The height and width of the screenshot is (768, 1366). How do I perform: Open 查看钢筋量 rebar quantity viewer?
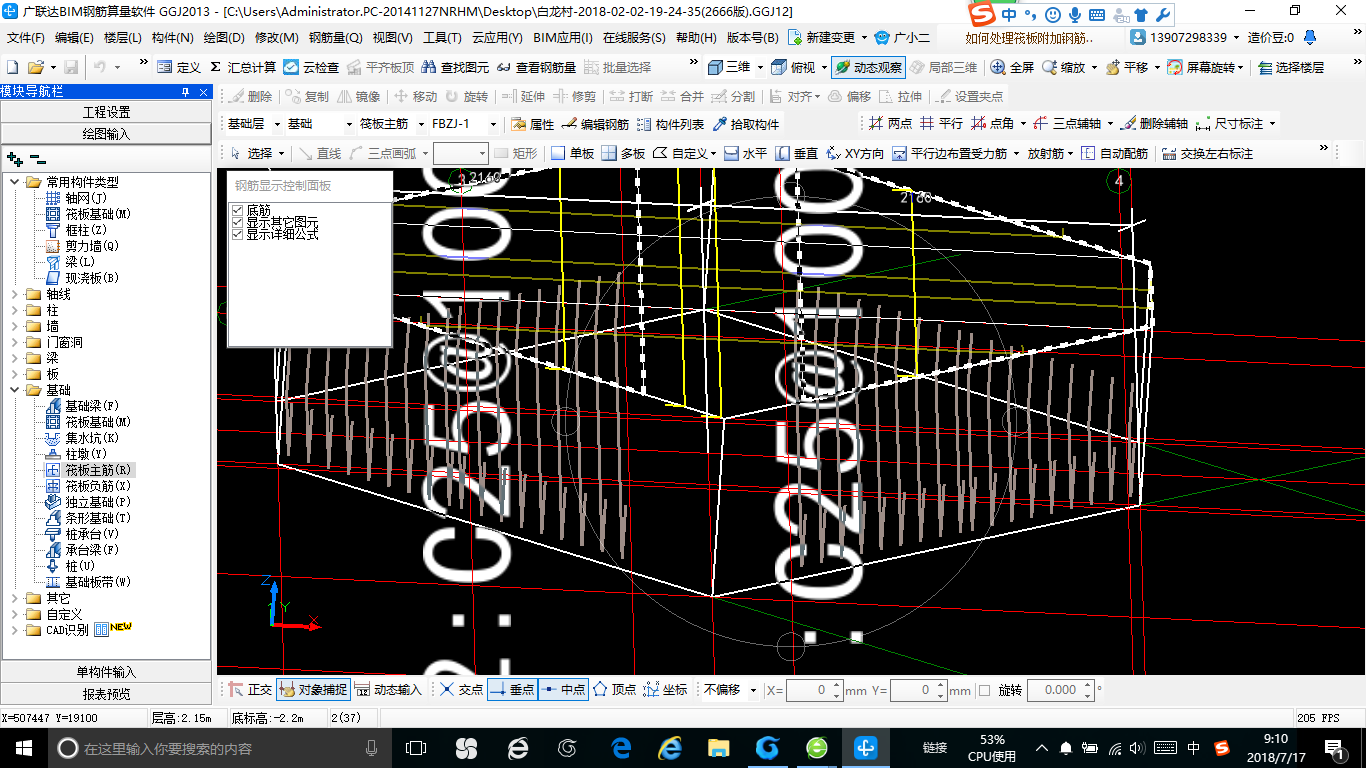pos(536,67)
